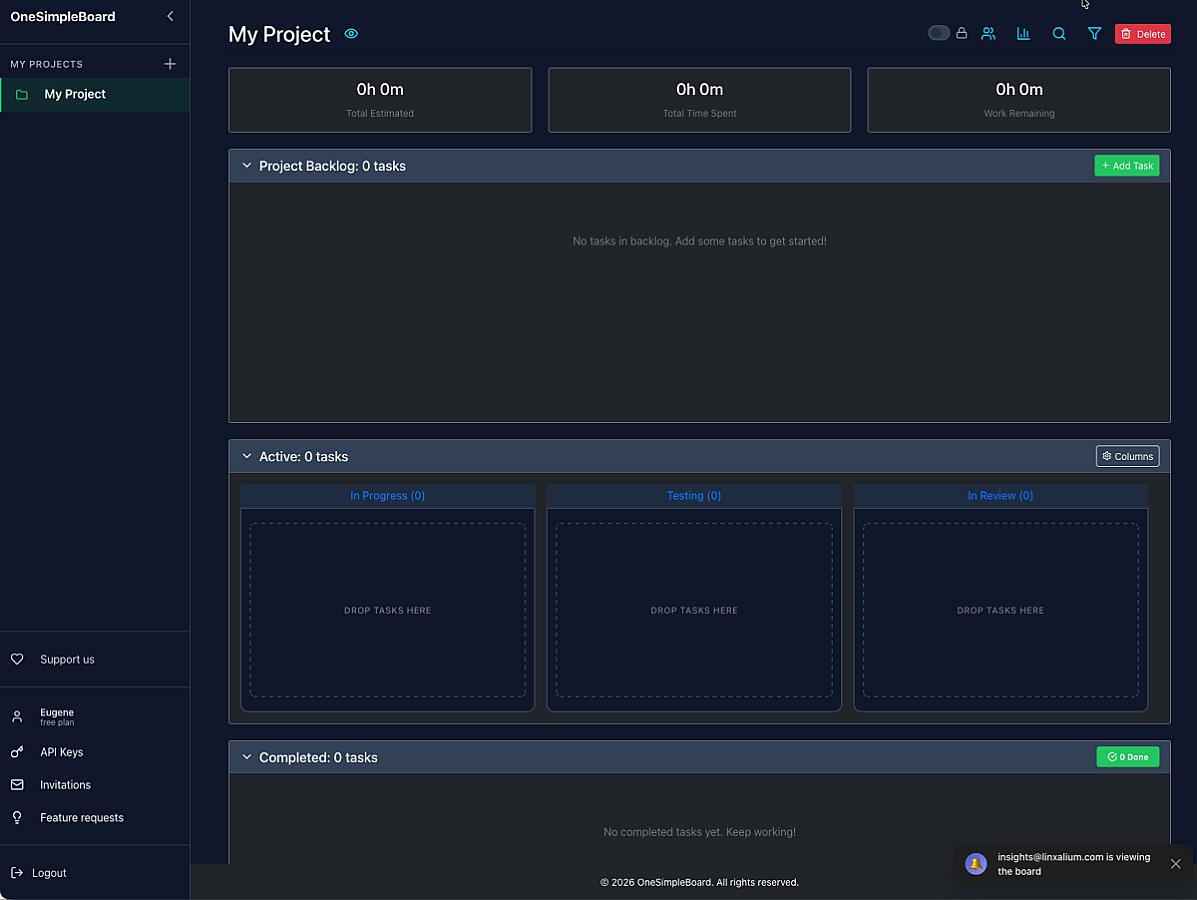Open the Support us link
This screenshot has width=1197, height=900.
point(67,660)
